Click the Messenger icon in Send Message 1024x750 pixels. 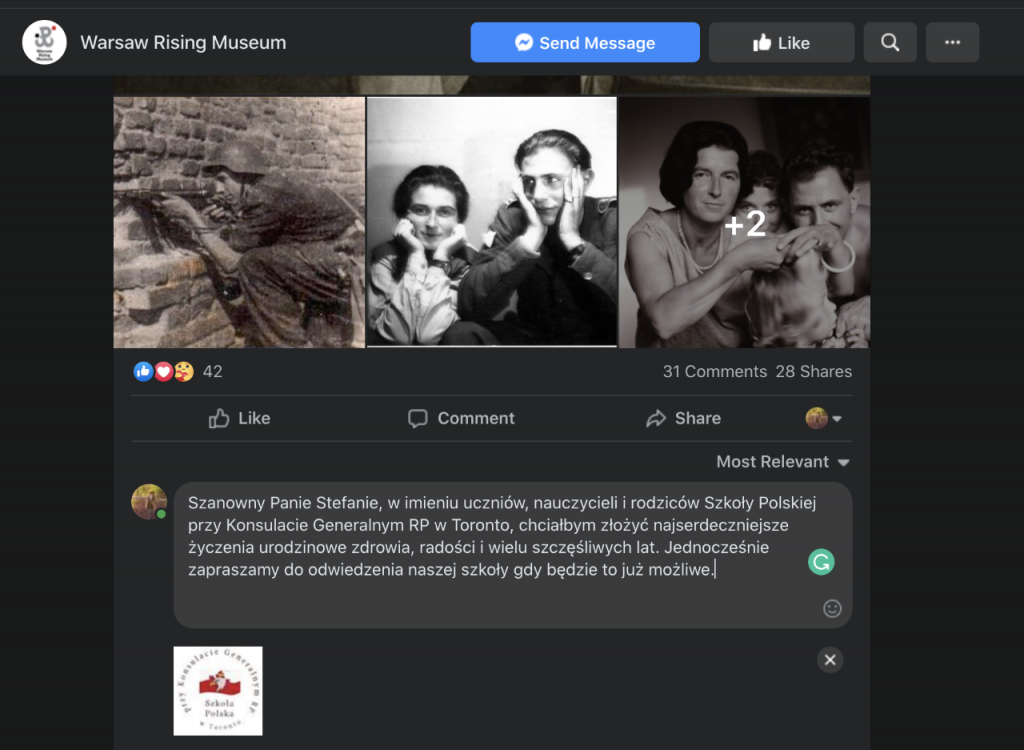coord(524,42)
